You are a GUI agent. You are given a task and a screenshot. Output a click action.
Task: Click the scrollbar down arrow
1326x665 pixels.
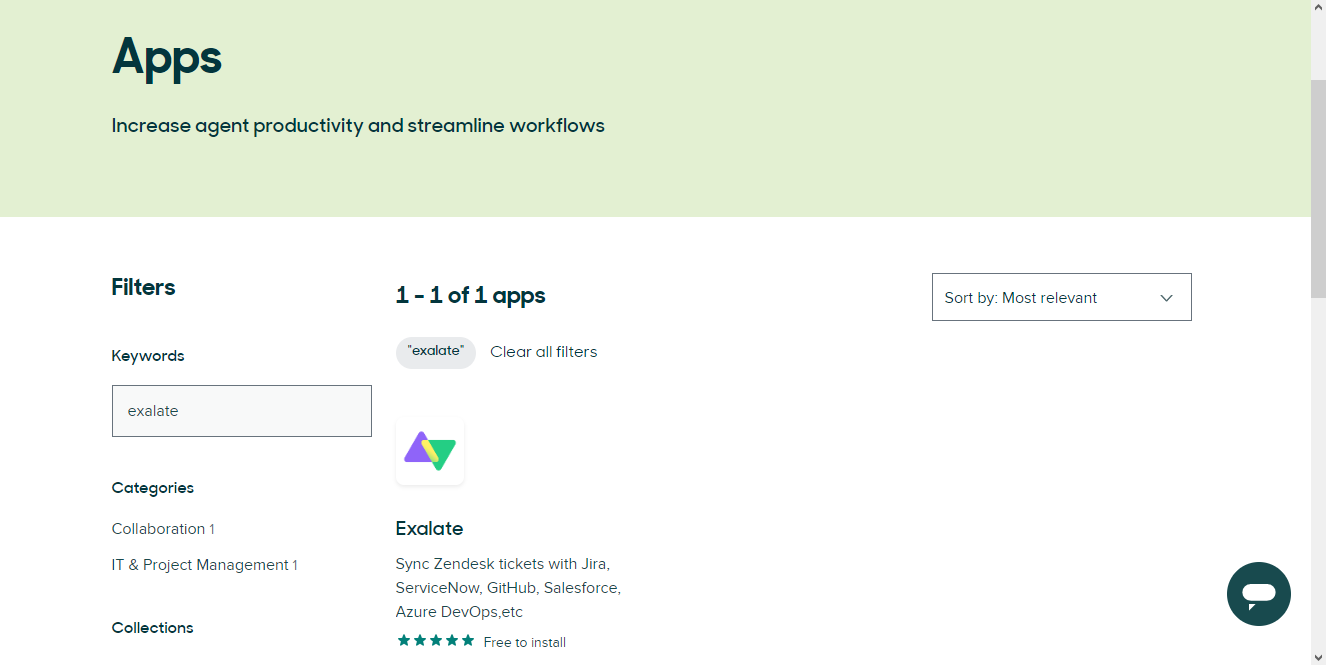tap(1318, 657)
